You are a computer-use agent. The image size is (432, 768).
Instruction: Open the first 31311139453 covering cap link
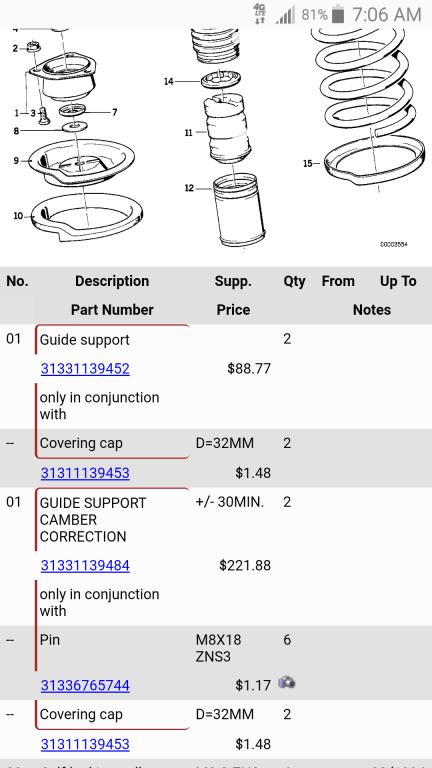(x=85, y=473)
